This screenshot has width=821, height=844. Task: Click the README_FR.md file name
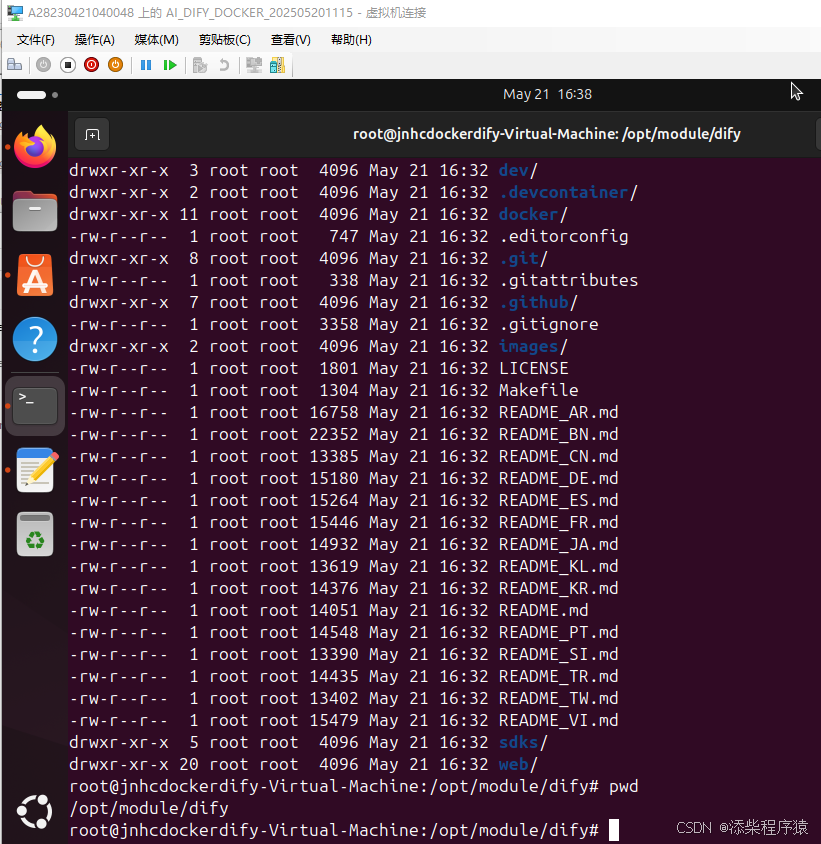pyautogui.click(x=558, y=523)
